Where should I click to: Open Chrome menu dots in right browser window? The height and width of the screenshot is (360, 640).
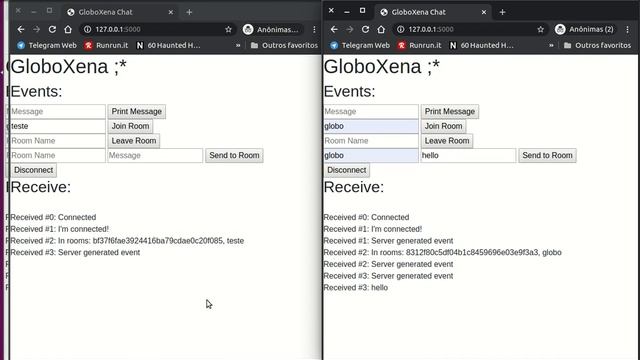pyautogui.click(x=628, y=29)
